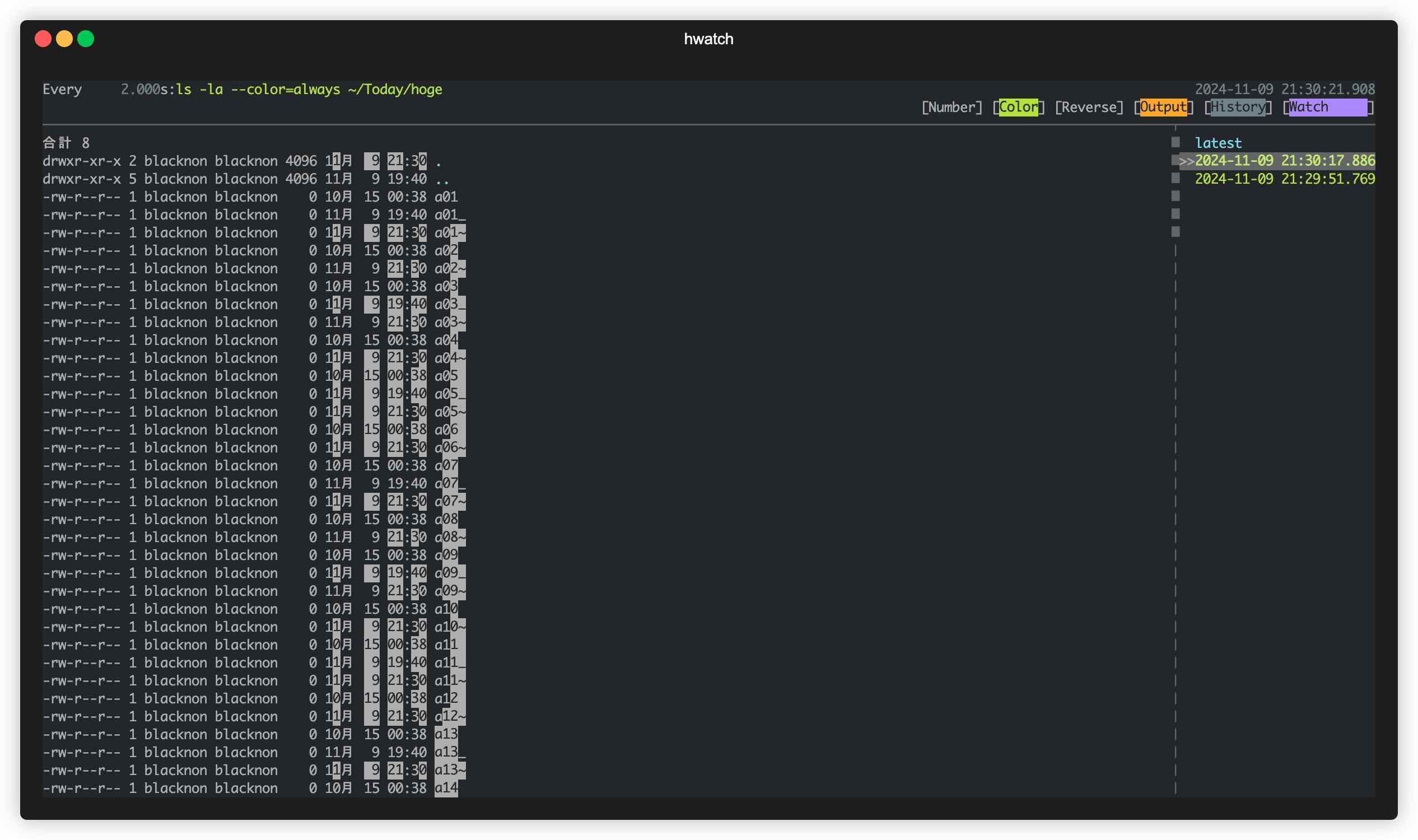Click the highlighted a14 file name
The image size is (1418, 840).
click(x=446, y=788)
